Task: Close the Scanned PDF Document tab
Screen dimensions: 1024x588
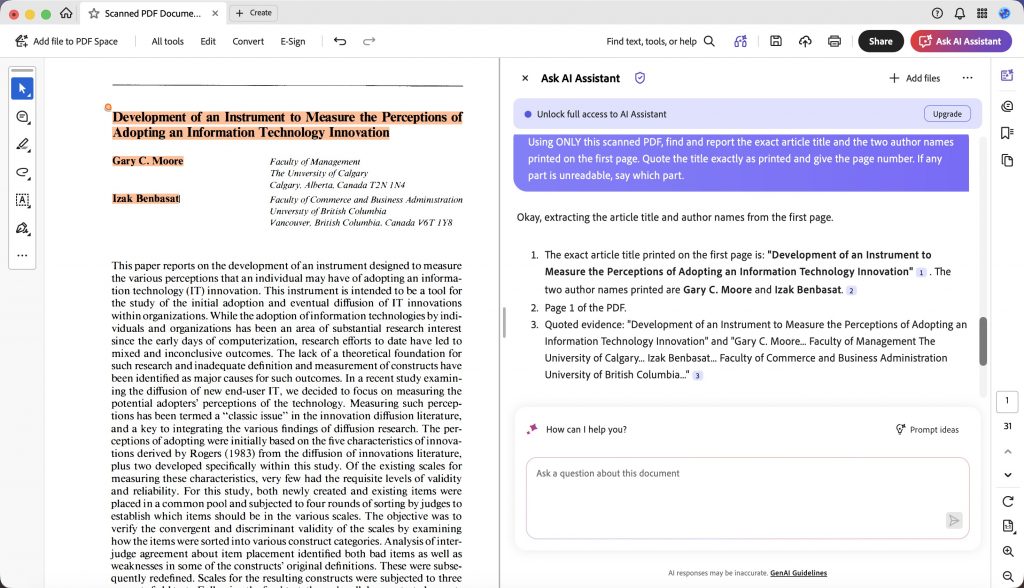Action: [x=216, y=13]
